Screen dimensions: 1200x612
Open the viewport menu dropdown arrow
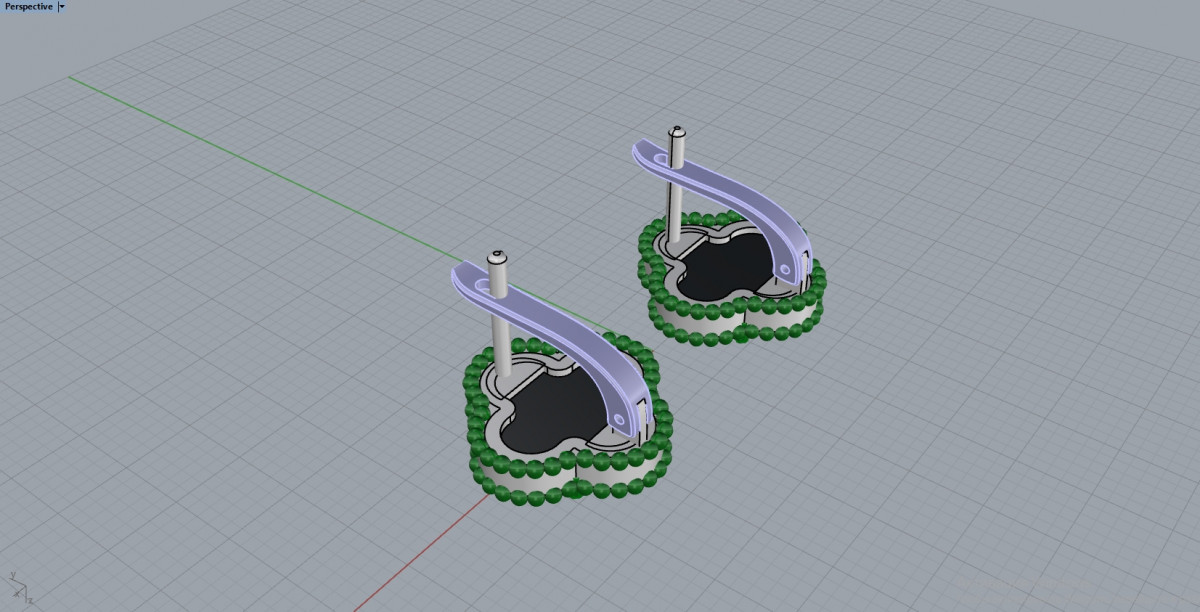[62, 6]
